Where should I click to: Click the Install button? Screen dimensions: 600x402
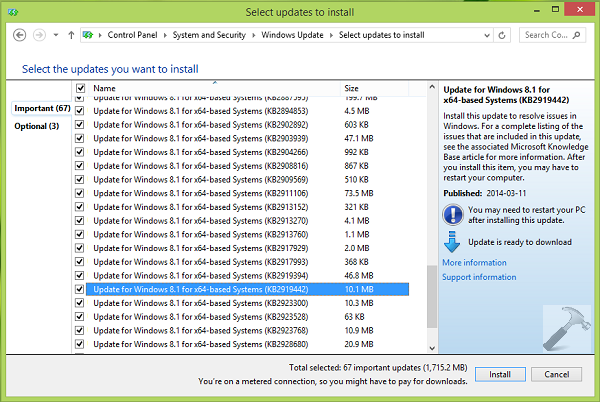pos(500,374)
